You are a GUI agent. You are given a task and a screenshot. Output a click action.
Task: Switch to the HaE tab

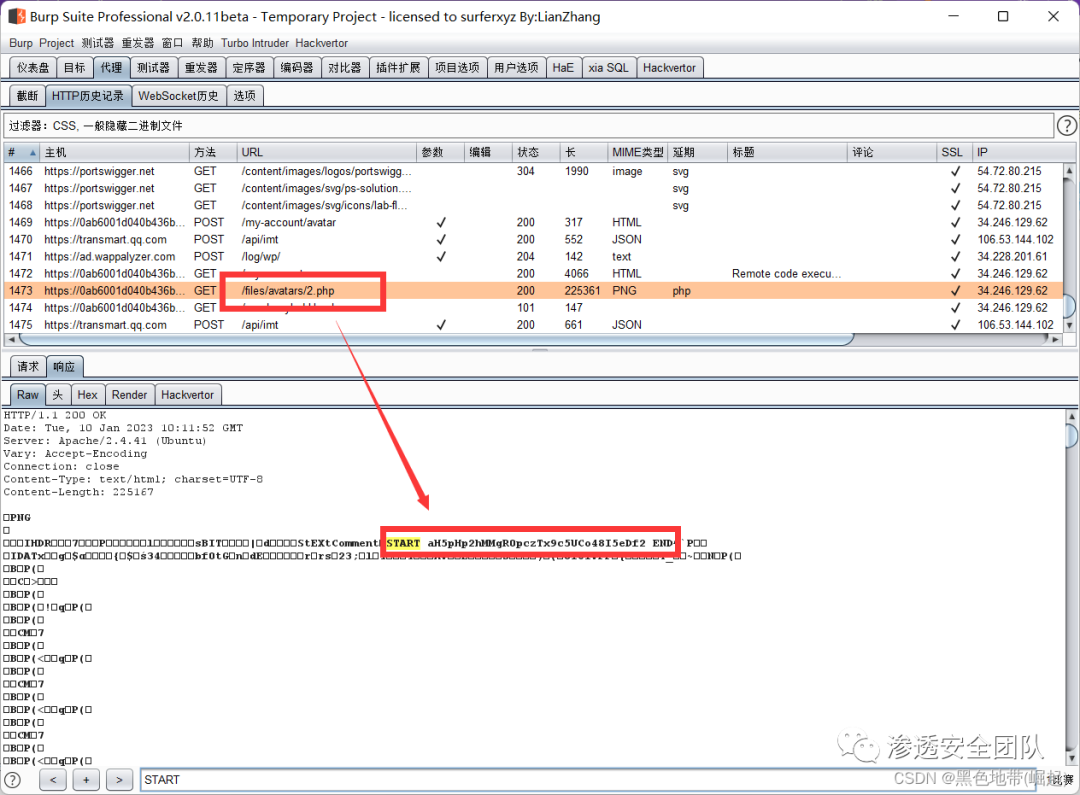click(x=563, y=68)
